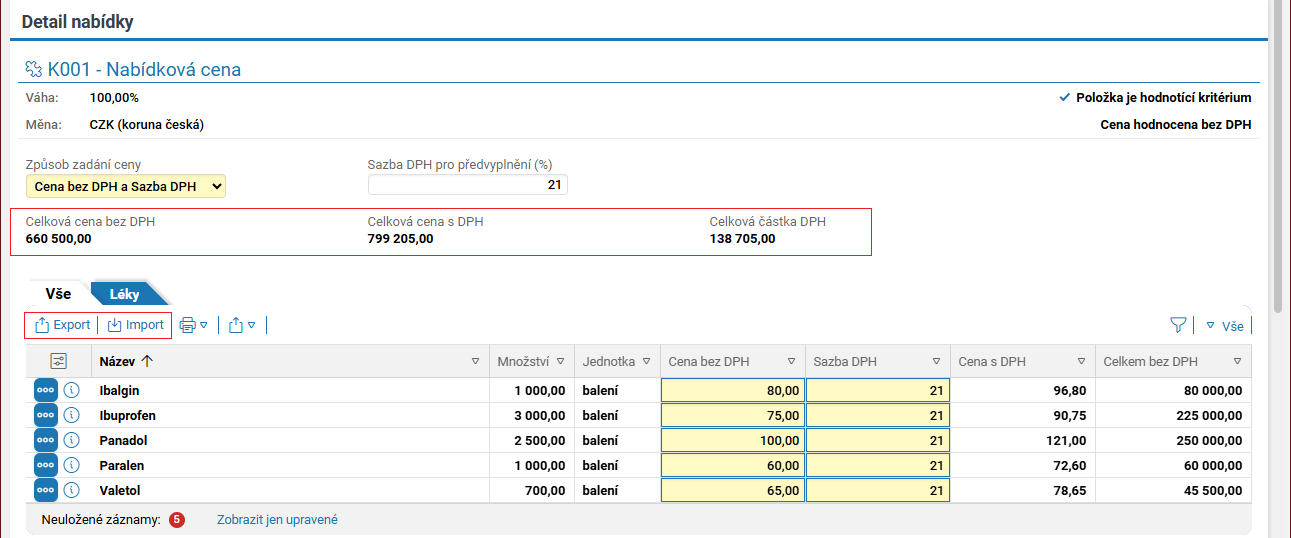The height and width of the screenshot is (538, 1291).
Task: Open the row actions menu for Ibalgin
Action: point(46,390)
